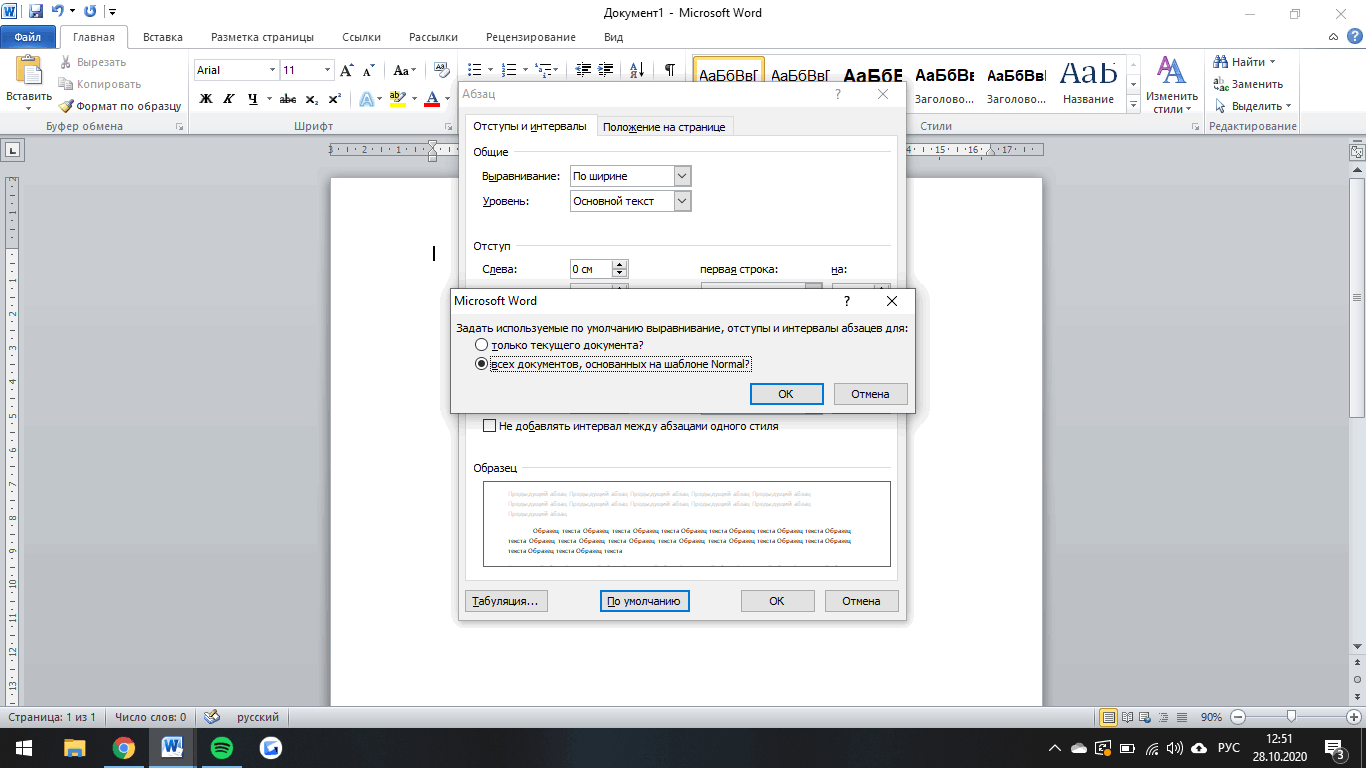Click the Табуляция button
The width and height of the screenshot is (1366, 768).
(x=506, y=601)
